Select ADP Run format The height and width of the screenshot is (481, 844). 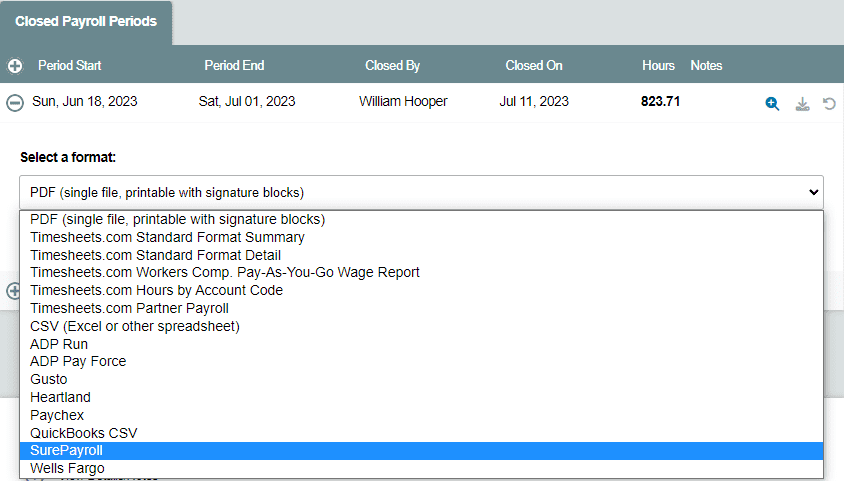421,344
